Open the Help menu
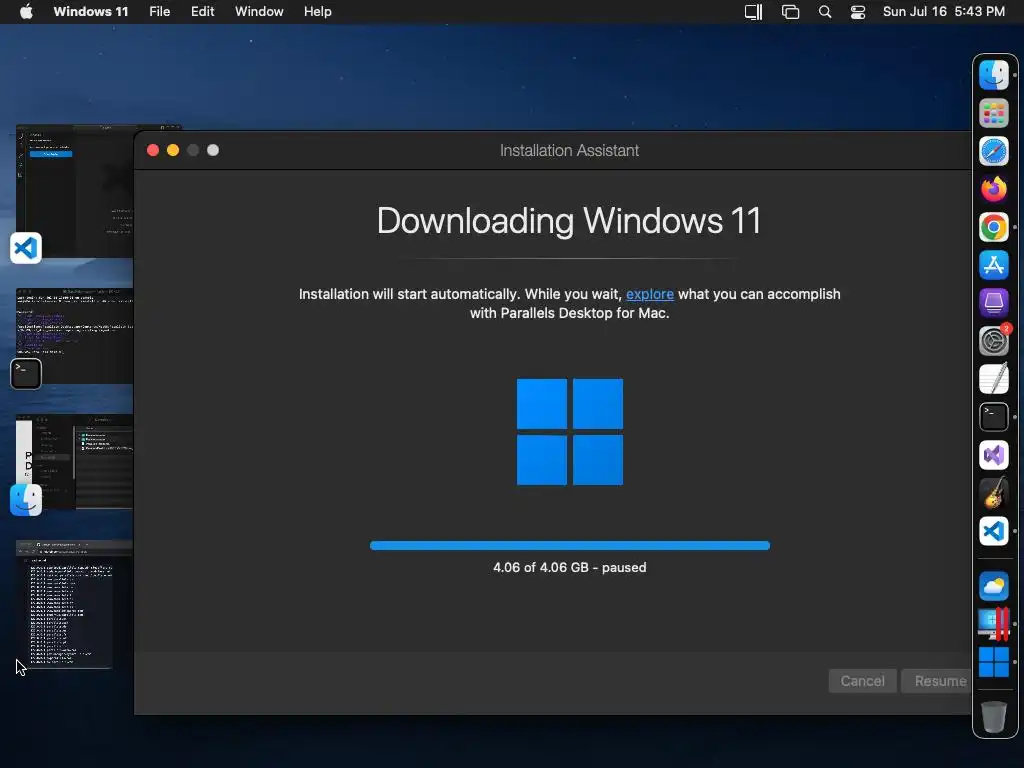 317,12
